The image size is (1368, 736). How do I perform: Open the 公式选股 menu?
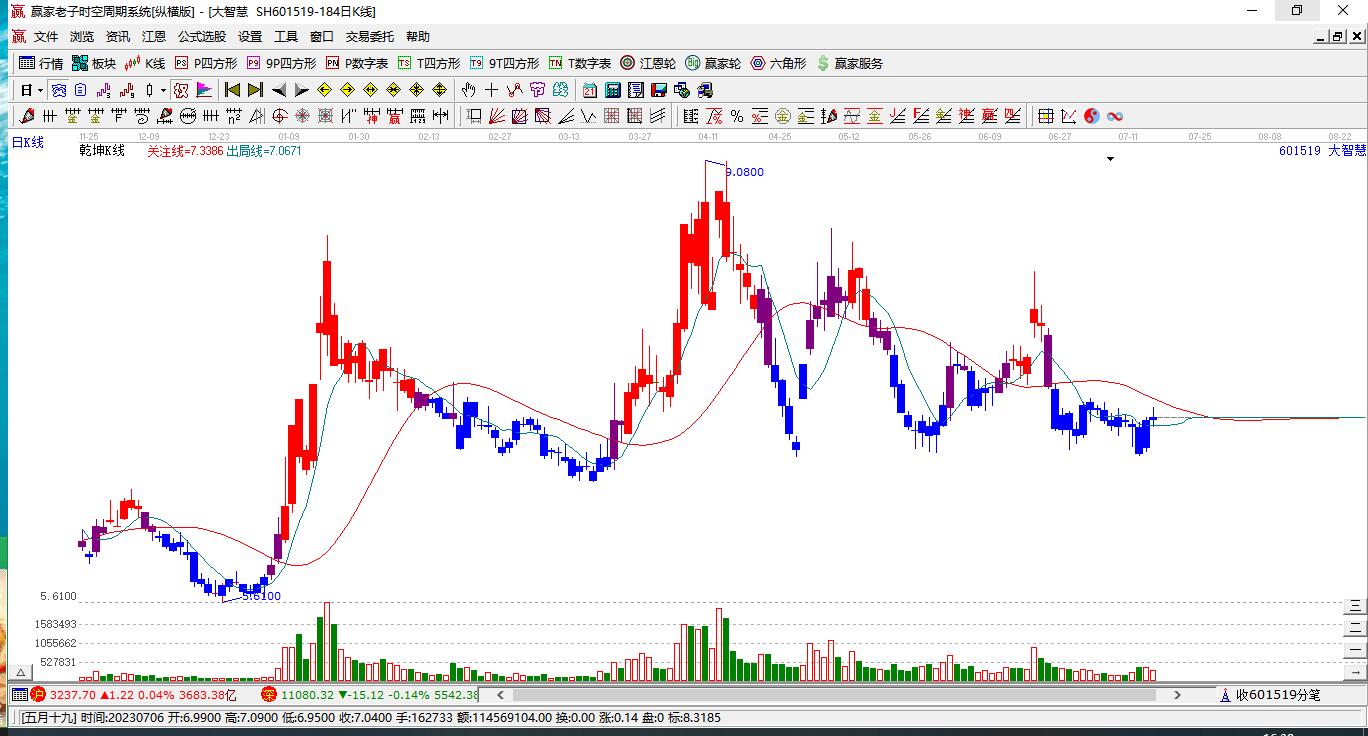[202, 36]
